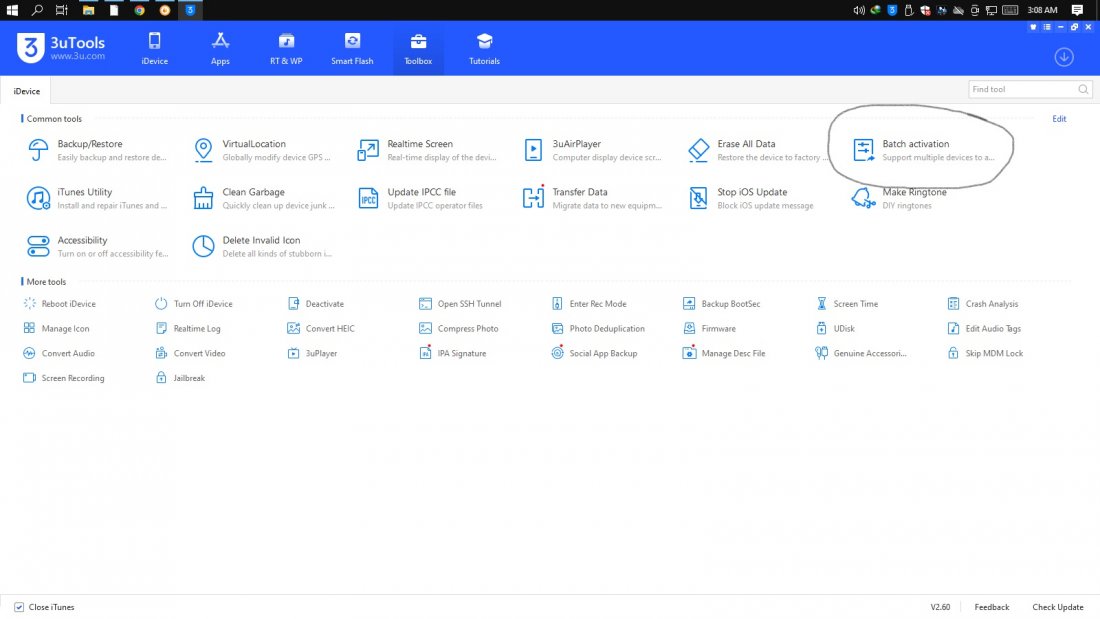This screenshot has height=619, width=1100.
Task: Open Manage Desc File tool
Action: point(724,353)
